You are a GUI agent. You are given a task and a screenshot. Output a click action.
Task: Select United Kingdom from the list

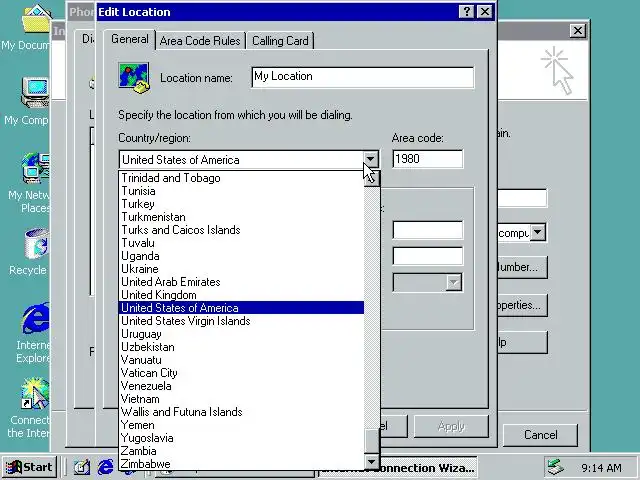pos(241,295)
